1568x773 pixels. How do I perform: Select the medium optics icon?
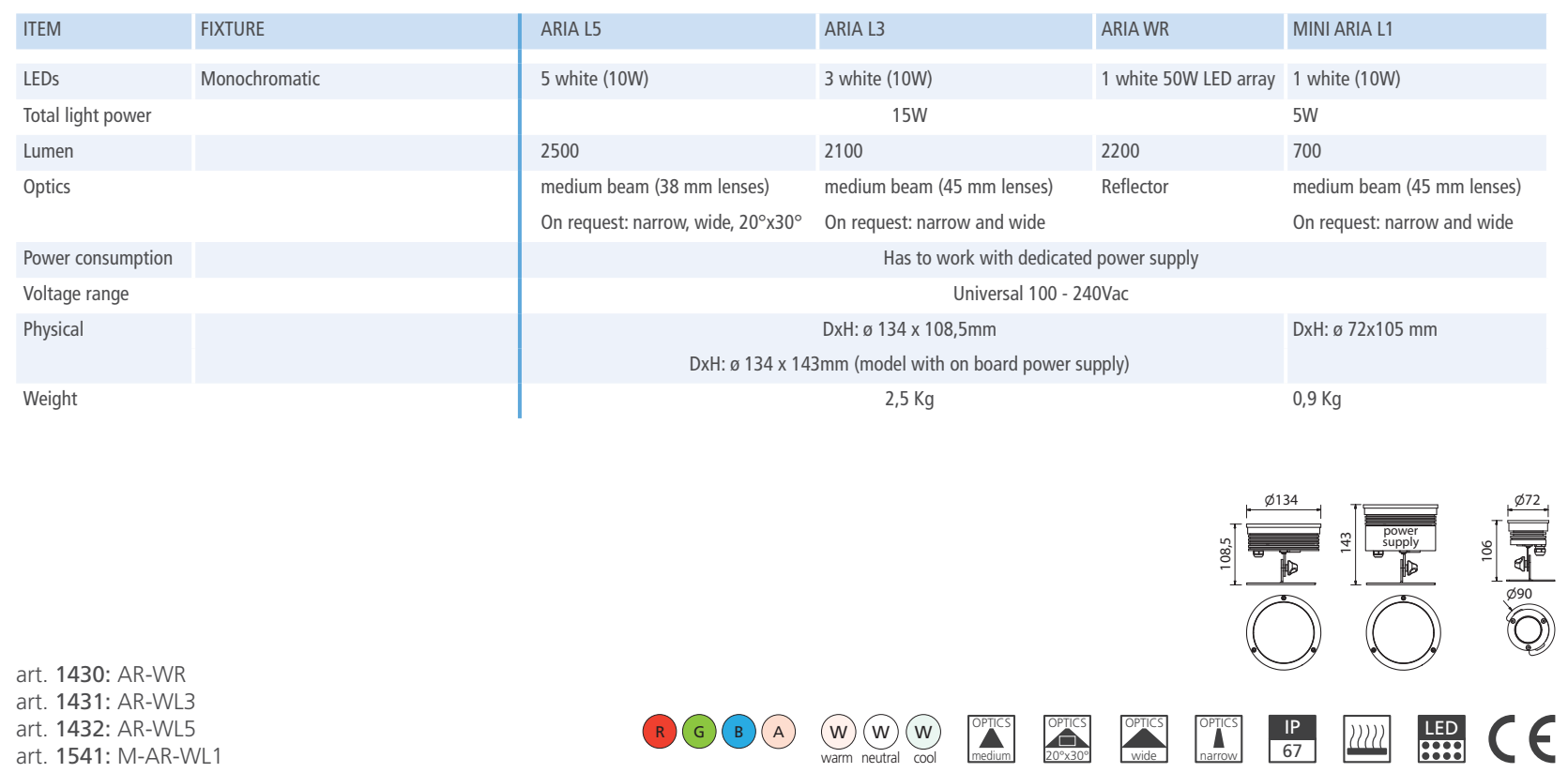[991, 739]
